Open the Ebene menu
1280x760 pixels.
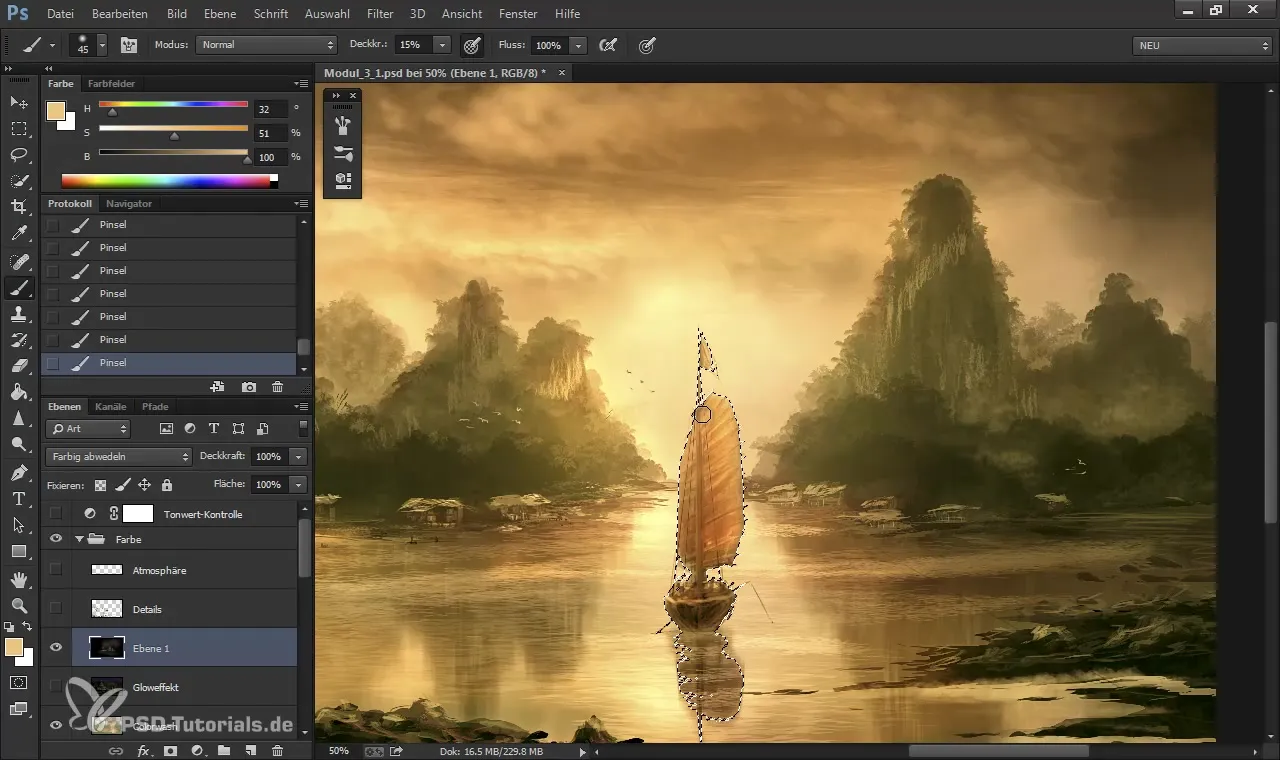click(220, 14)
